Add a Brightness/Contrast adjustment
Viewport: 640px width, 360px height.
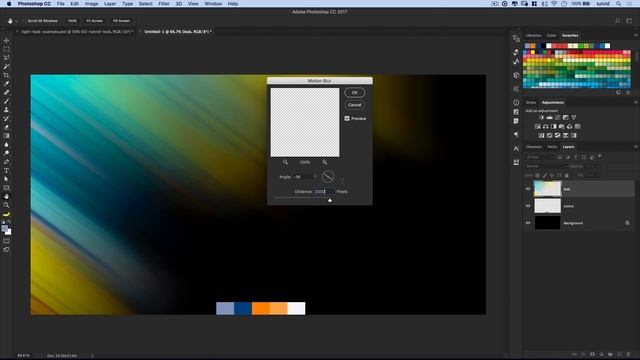coord(542,118)
